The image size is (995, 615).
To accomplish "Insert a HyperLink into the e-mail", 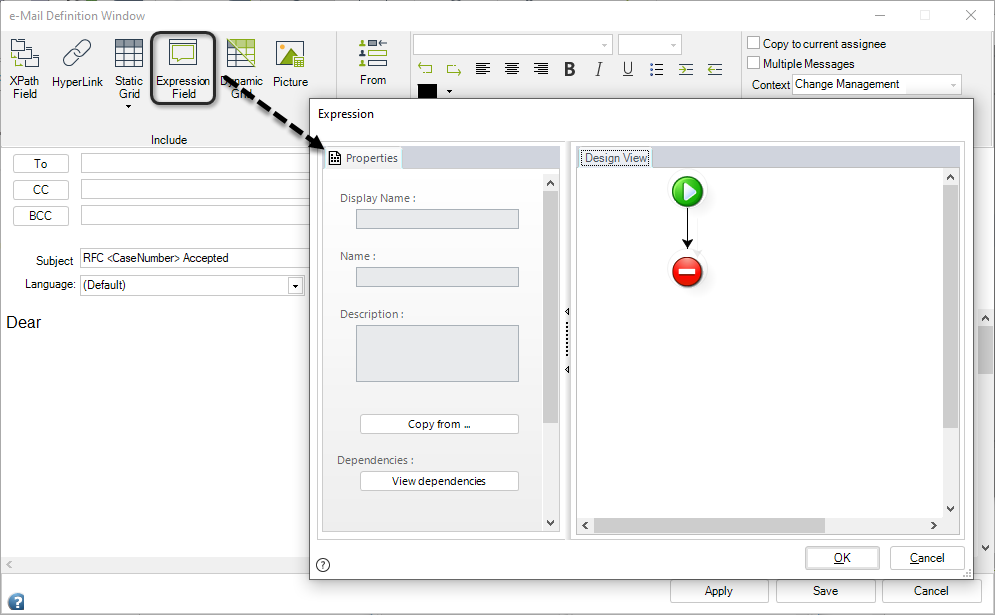I will click(x=77, y=63).
